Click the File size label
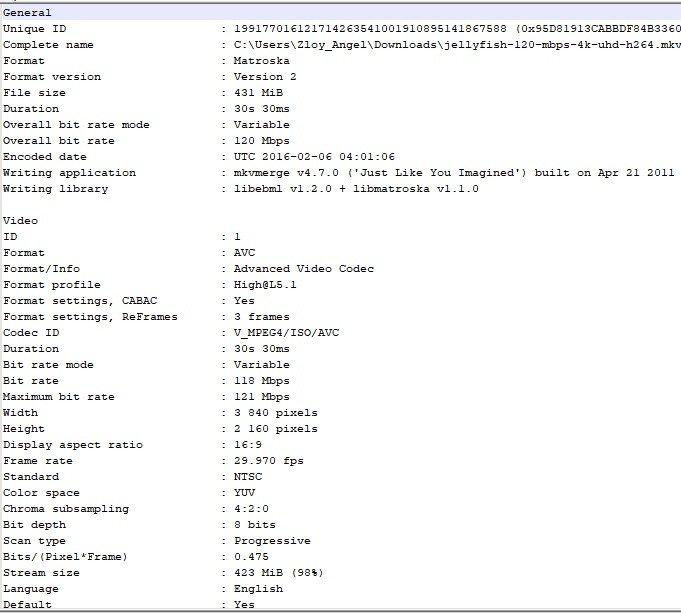The height and width of the screenshot is (613, 681). pos(34,93)
